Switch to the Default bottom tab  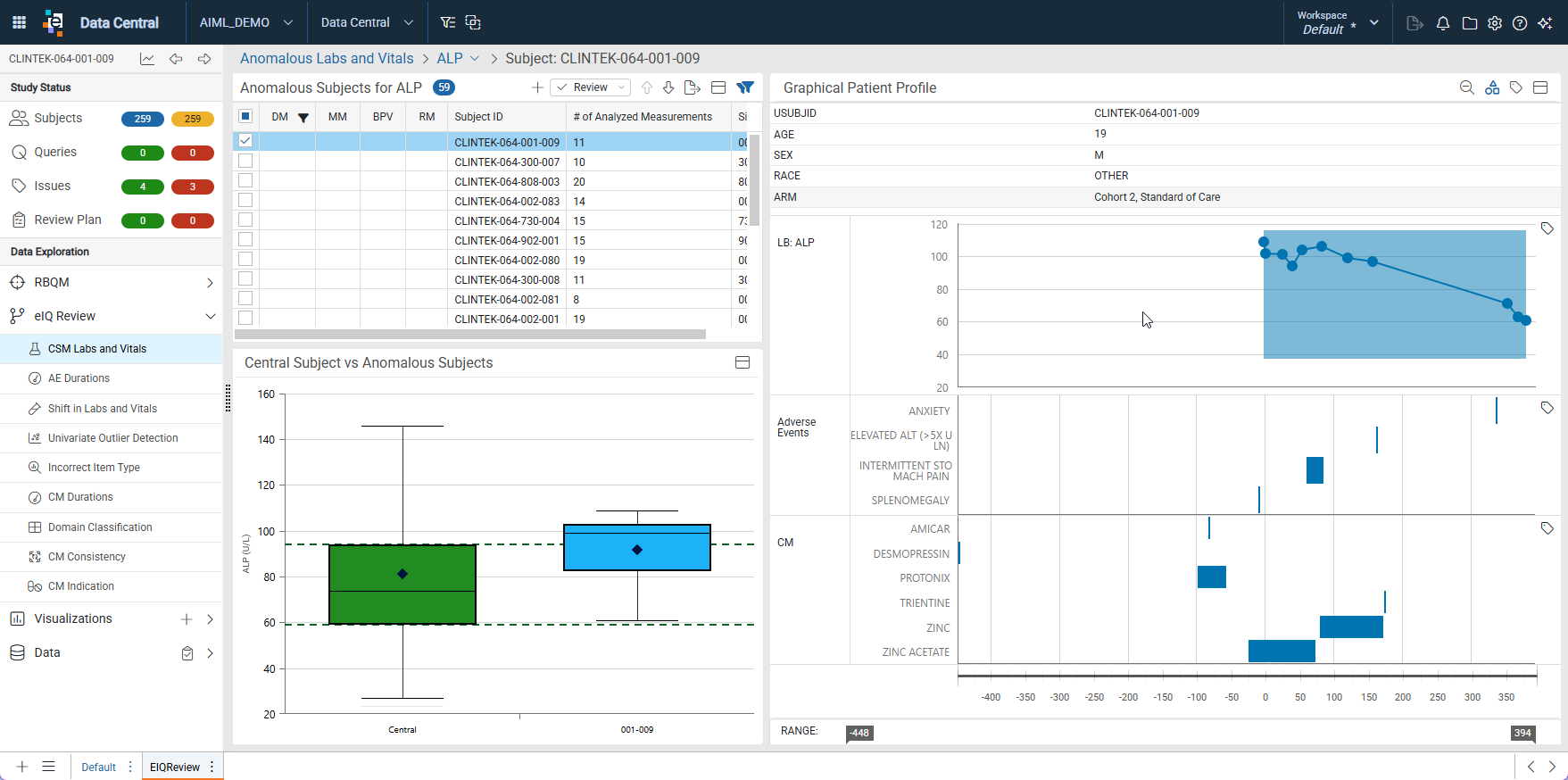pyautogui.click(x=98, y=767)
